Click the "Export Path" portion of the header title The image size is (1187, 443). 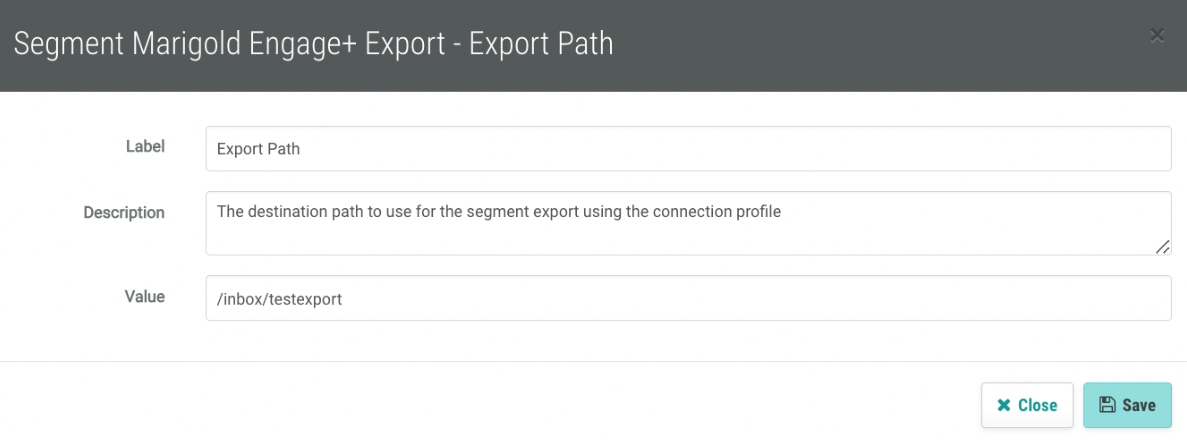tap(540, 44)
